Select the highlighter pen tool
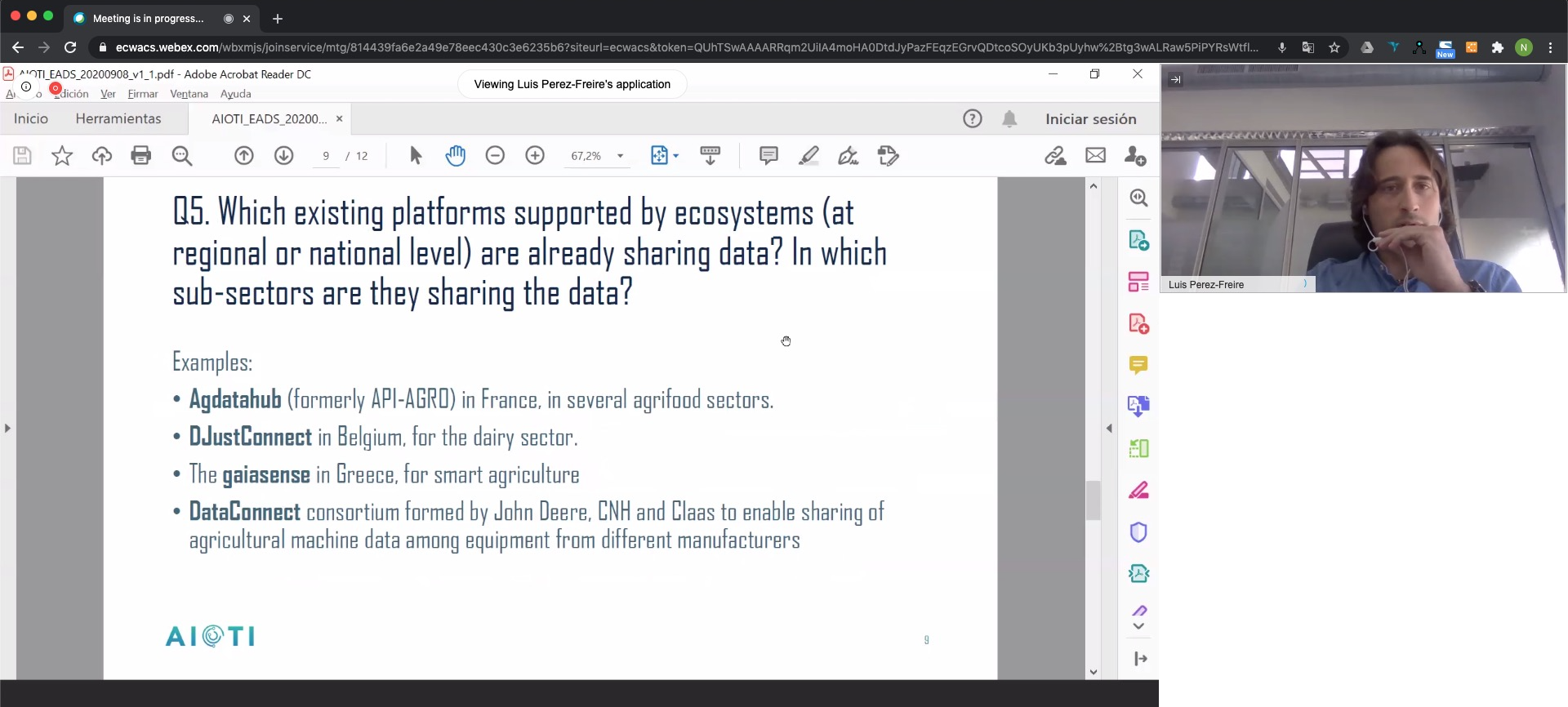This screenshot has width=1568, height=707. coord(808,155)
